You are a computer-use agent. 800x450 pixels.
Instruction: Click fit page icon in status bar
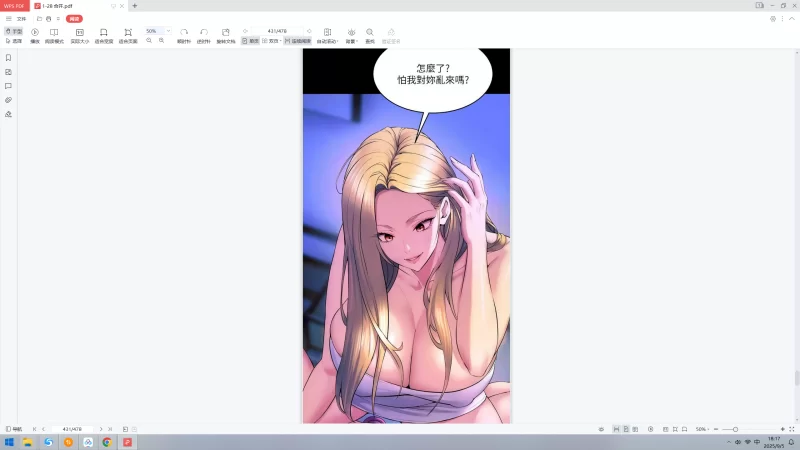(x=675, y=429)
